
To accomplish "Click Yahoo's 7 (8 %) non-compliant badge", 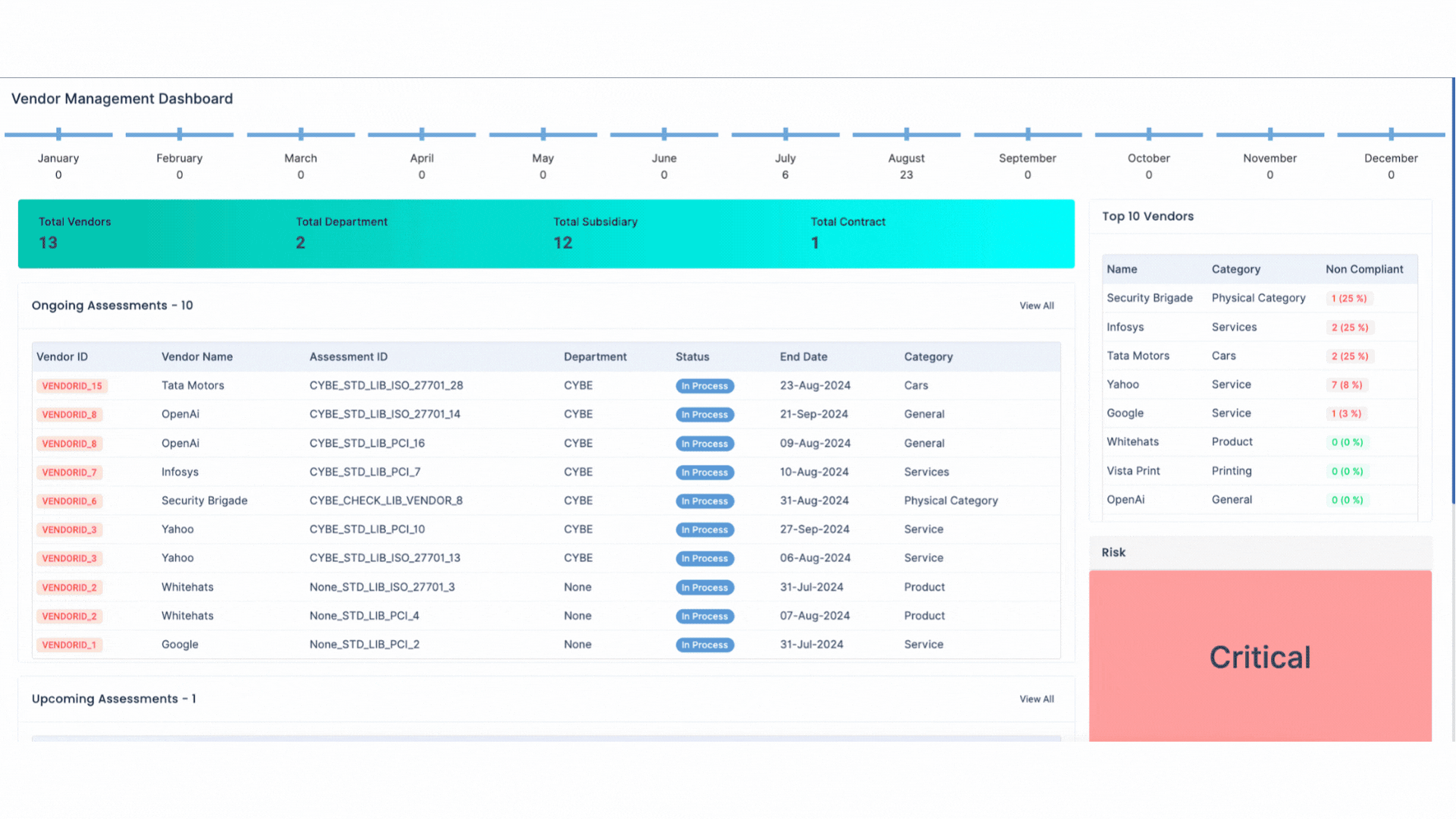I will click(1346, 385).
